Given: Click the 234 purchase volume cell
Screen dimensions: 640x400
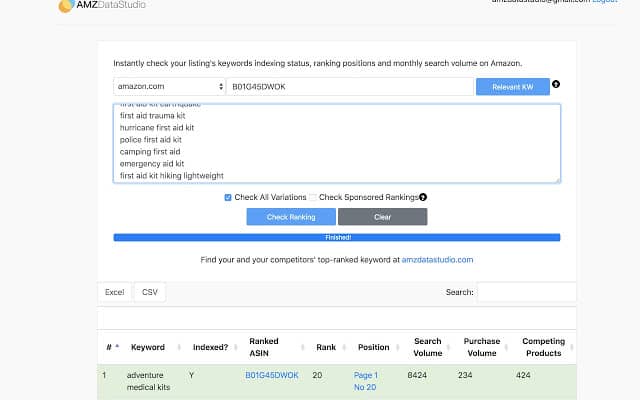Looking at the screenshot, I should pyautogui.click(x=465, y=375).
